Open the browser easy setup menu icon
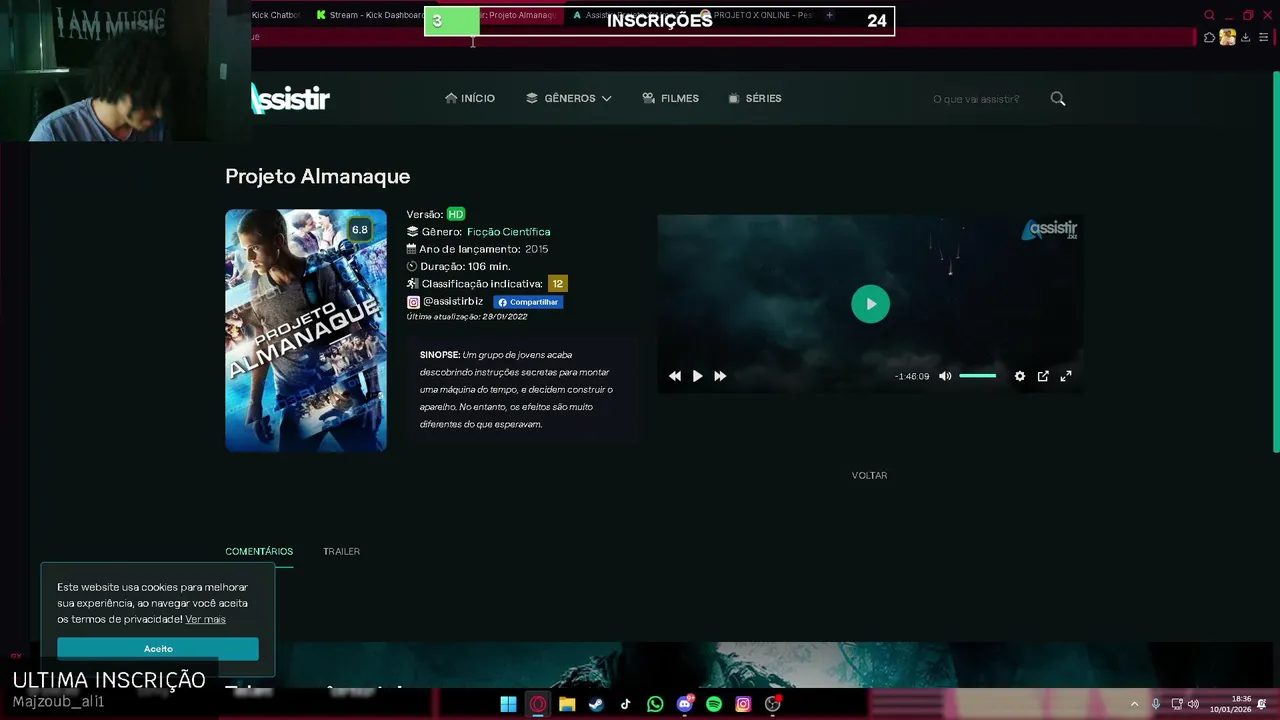Screen dimensions: 1280x720 (x=1263, y=38)
